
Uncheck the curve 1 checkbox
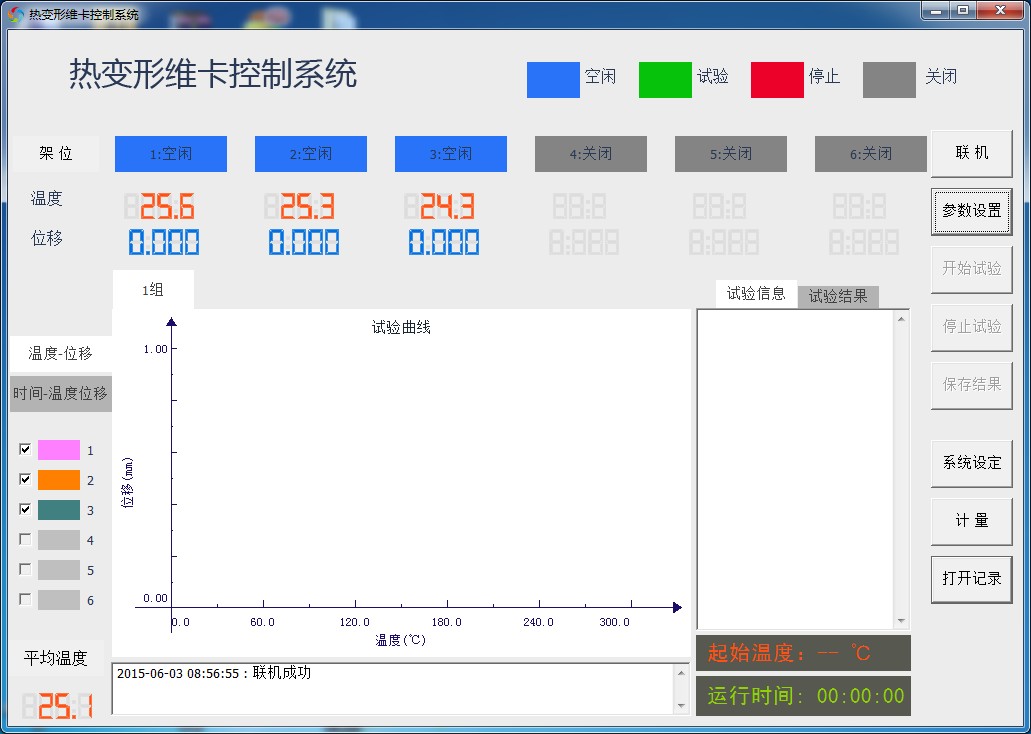[x=25, y=449]
